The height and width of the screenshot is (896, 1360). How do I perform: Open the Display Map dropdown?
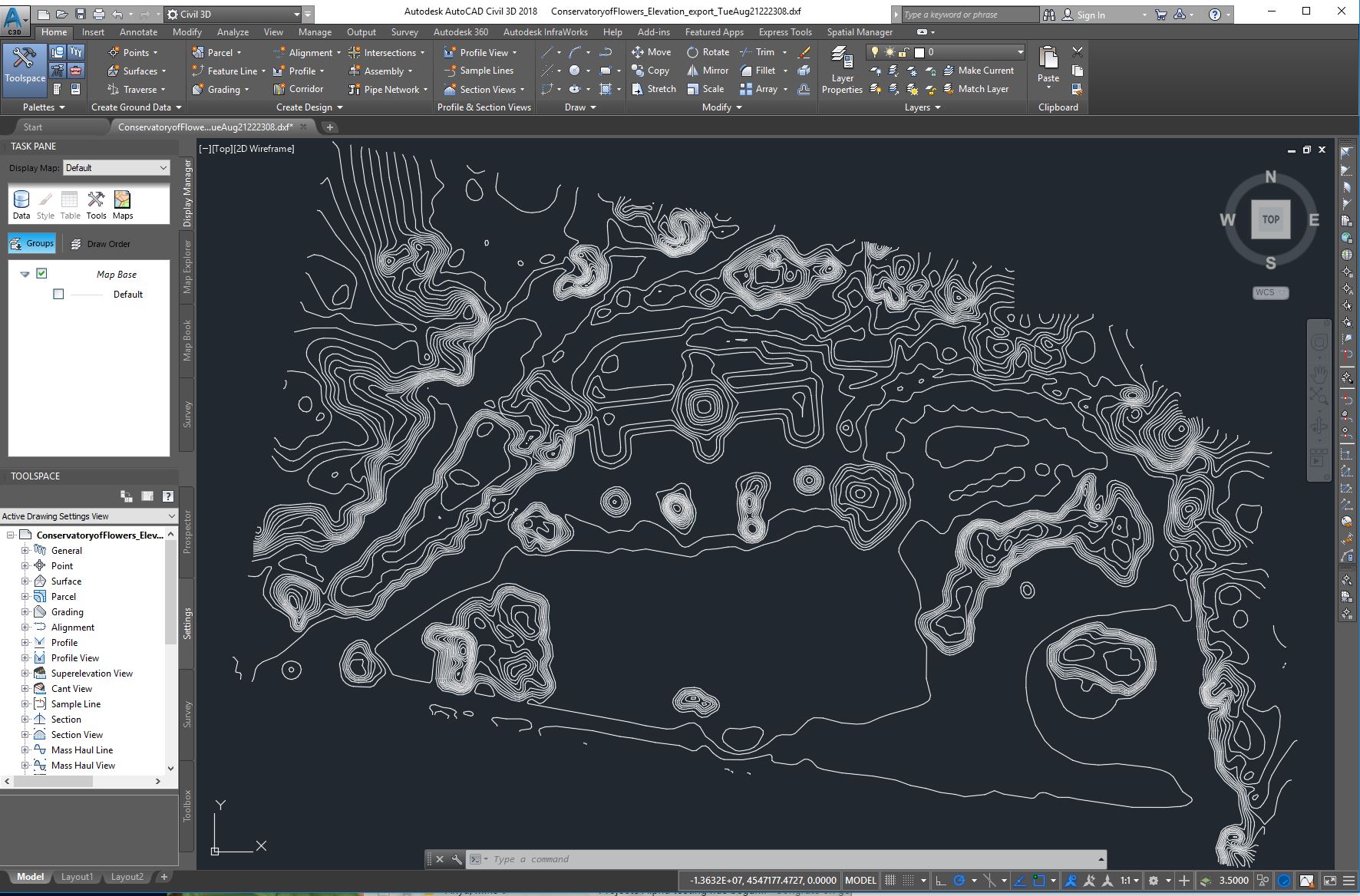click(116, 167)
